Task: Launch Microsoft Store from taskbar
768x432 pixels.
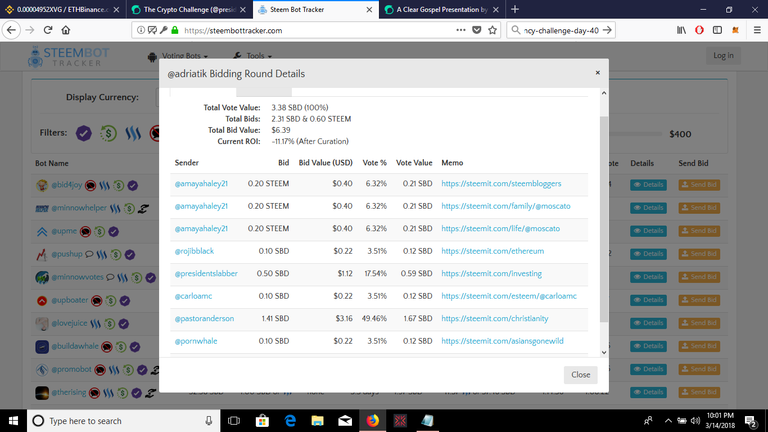Action: [x=262, y=421]
